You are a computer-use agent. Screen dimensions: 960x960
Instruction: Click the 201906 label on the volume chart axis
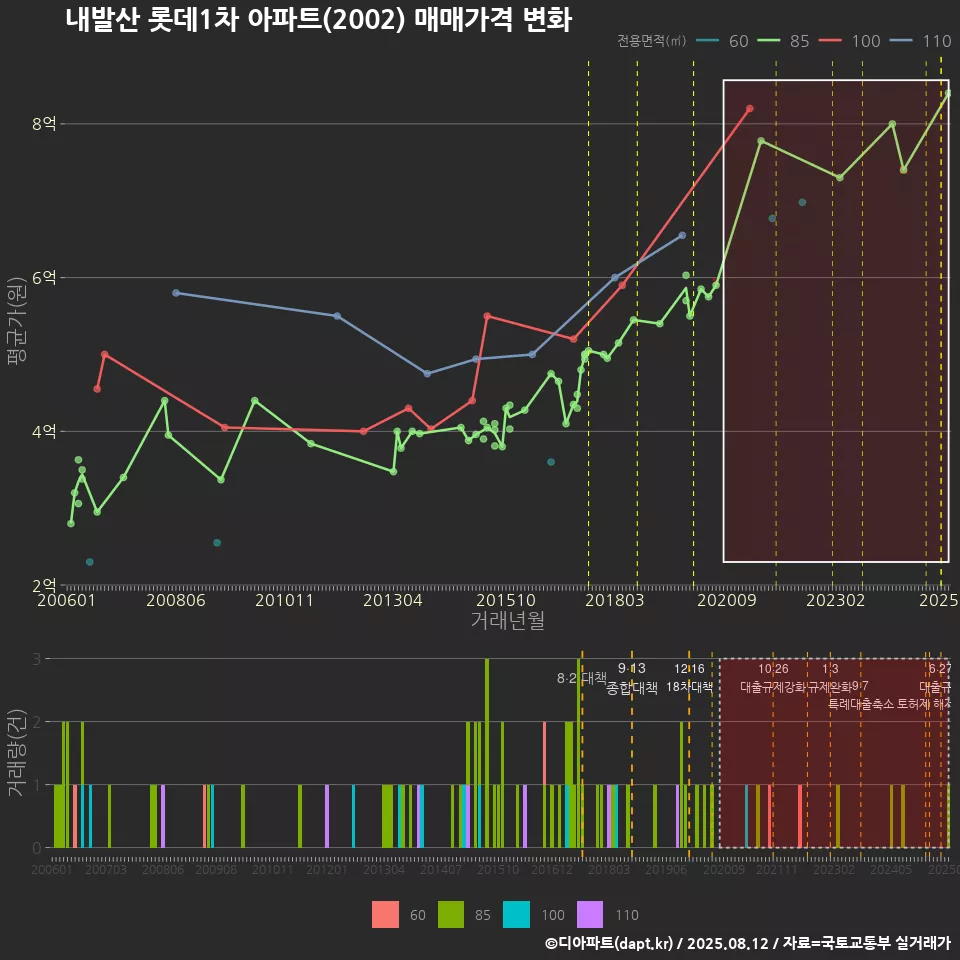[666, 869]
